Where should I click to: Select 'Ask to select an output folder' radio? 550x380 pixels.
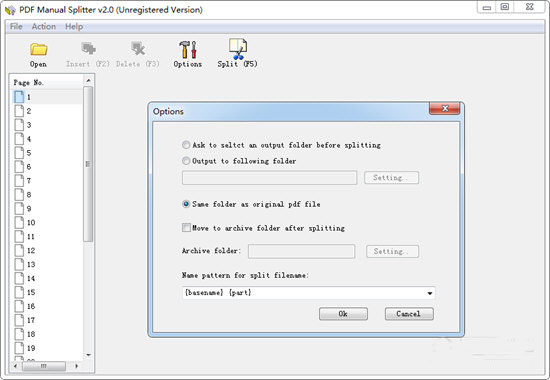point(186,145)
